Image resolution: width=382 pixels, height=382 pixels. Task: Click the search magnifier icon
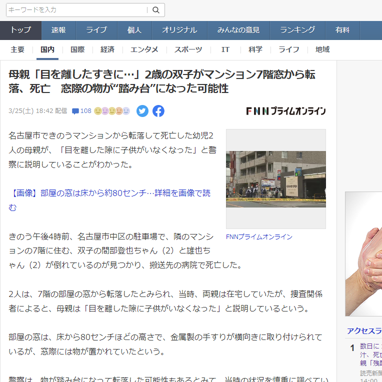(156, 10)
